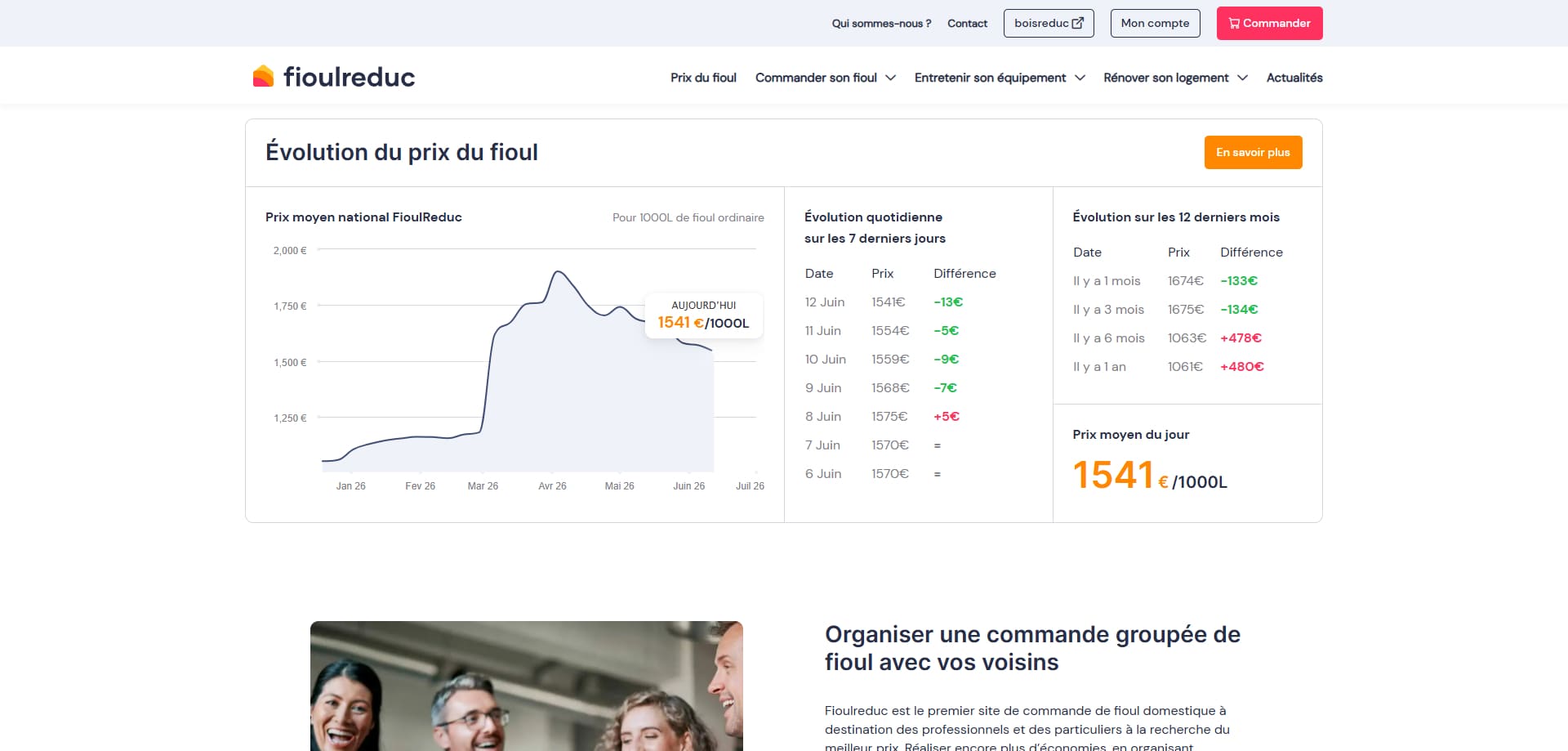Click the large 1541 daily average price
This screenshot has width=1568, height=751.
[x=1113, y=475]
